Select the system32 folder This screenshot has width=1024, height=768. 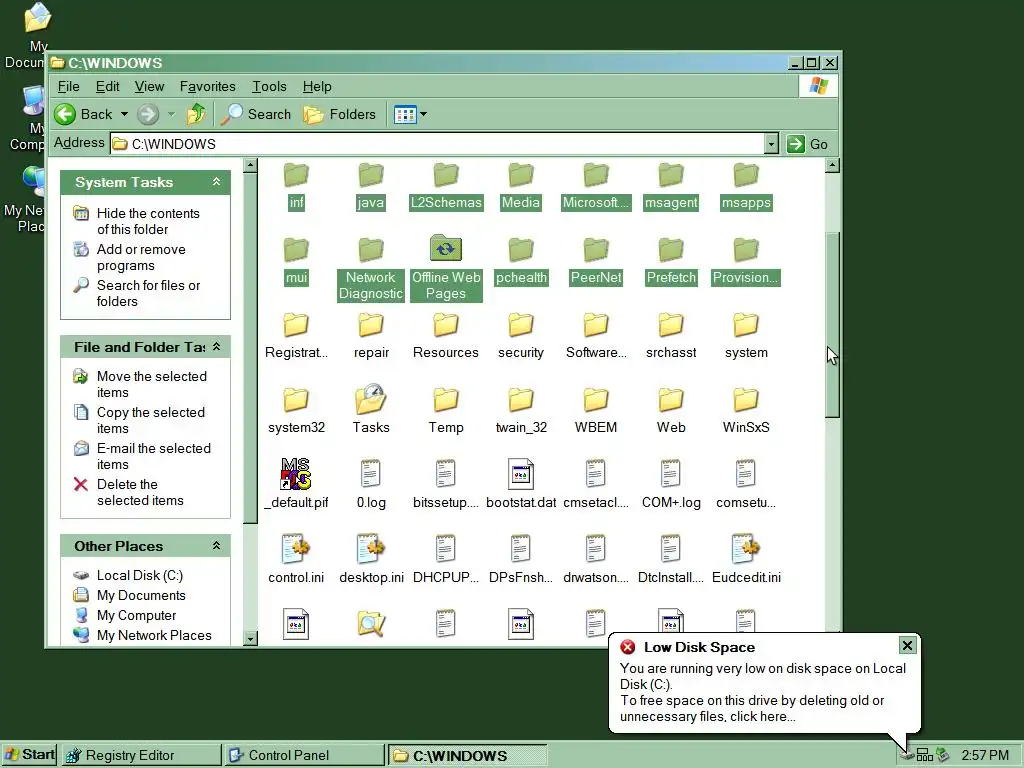pos(296,409)
